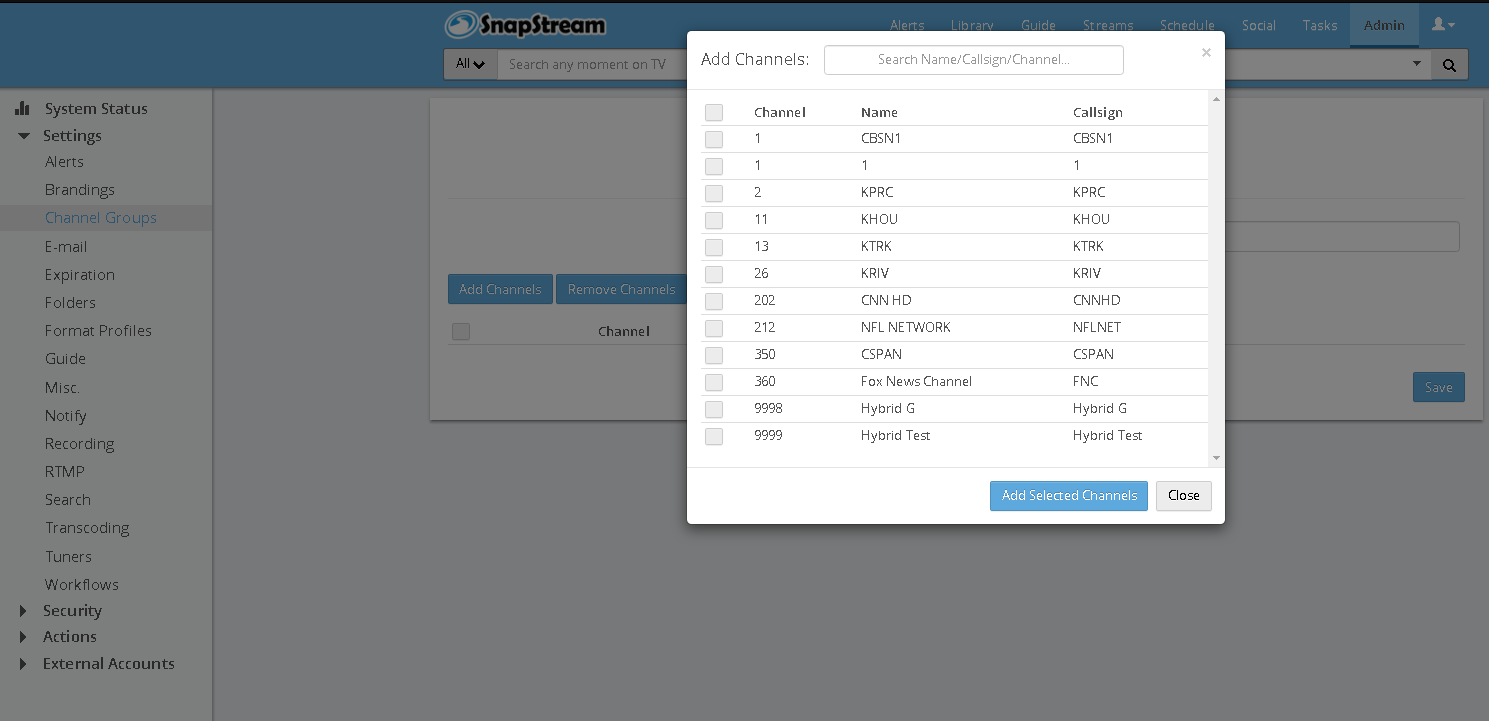Click the channel list scrollbar up arrow

(1216, 98)
